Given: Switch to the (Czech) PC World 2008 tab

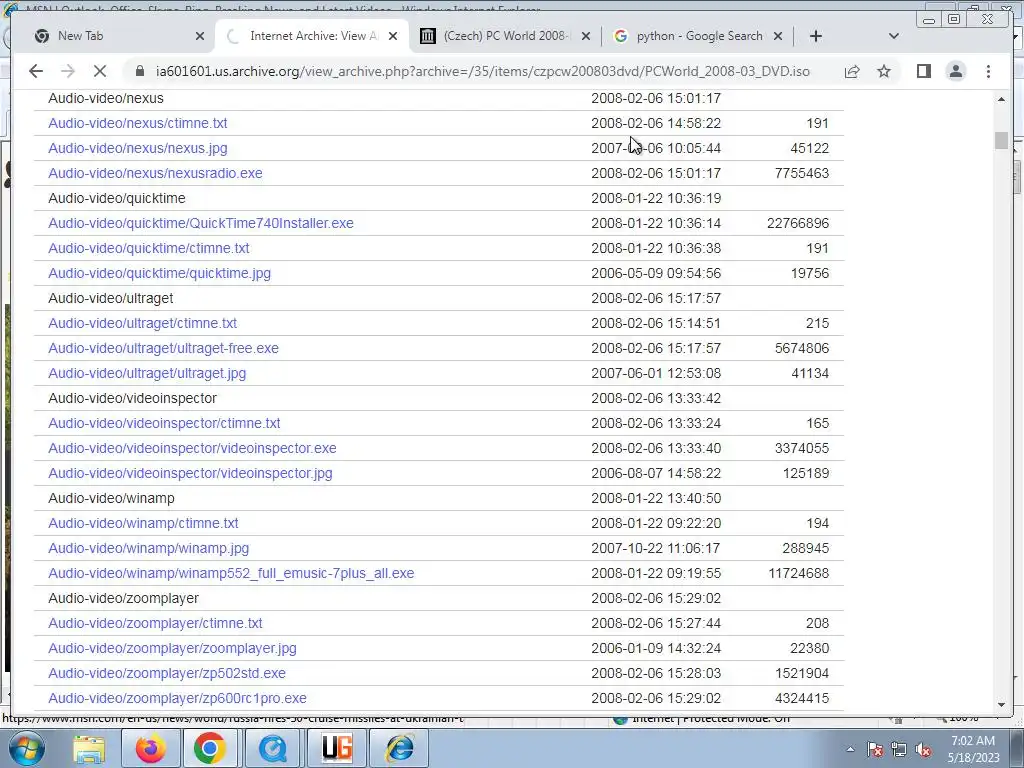Looking at the screenshot, I should coord(504,36).
